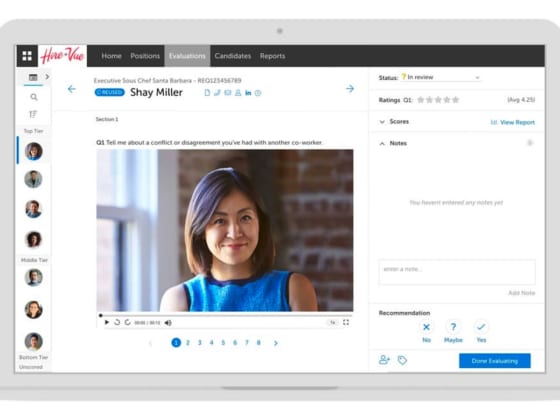Image resolution: width=560 pixels, height=420 pixels.
Task: Expand the sidebar with the chevron arrow
Action: click(x=47, y=77)
